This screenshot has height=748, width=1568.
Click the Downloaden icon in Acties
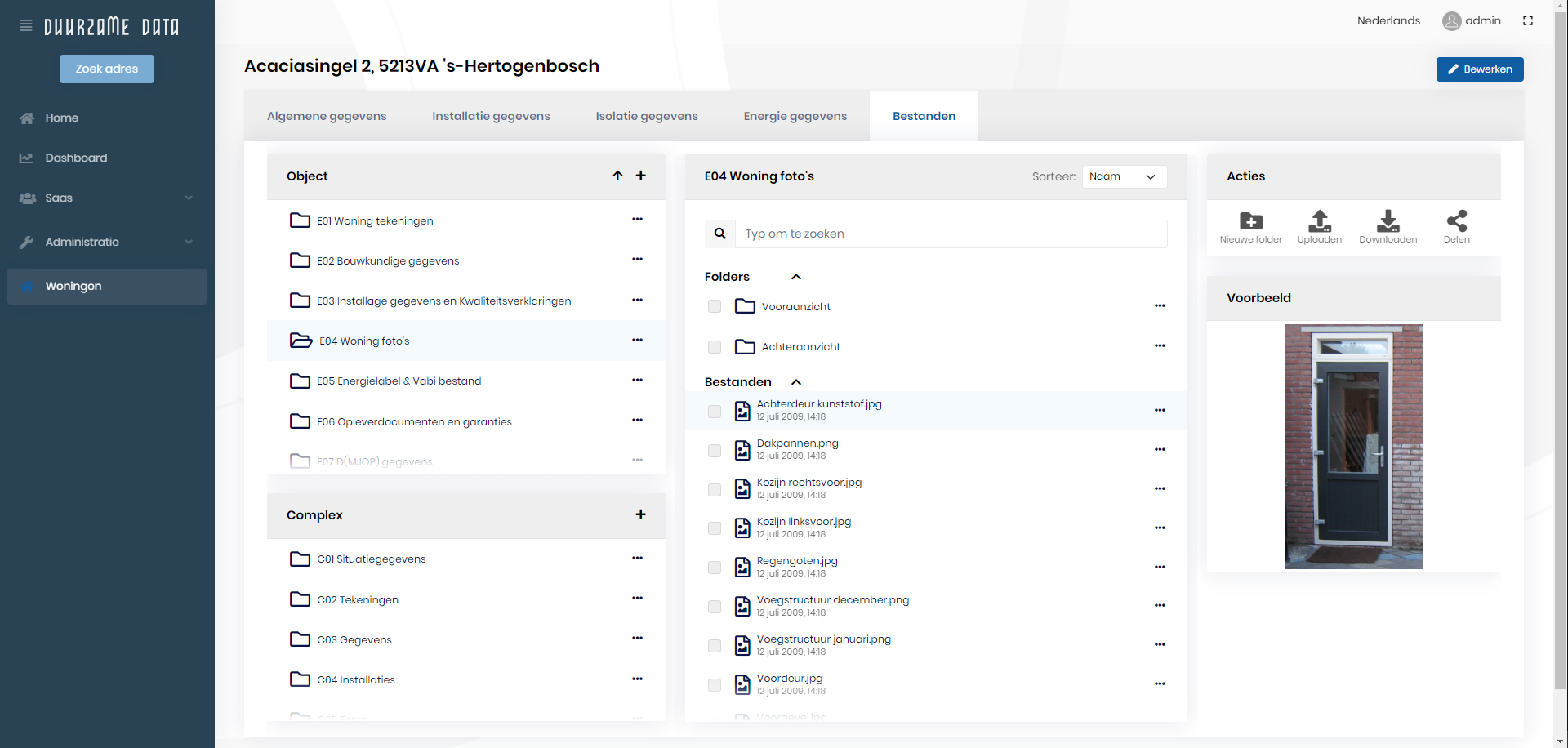(1388, 221)
